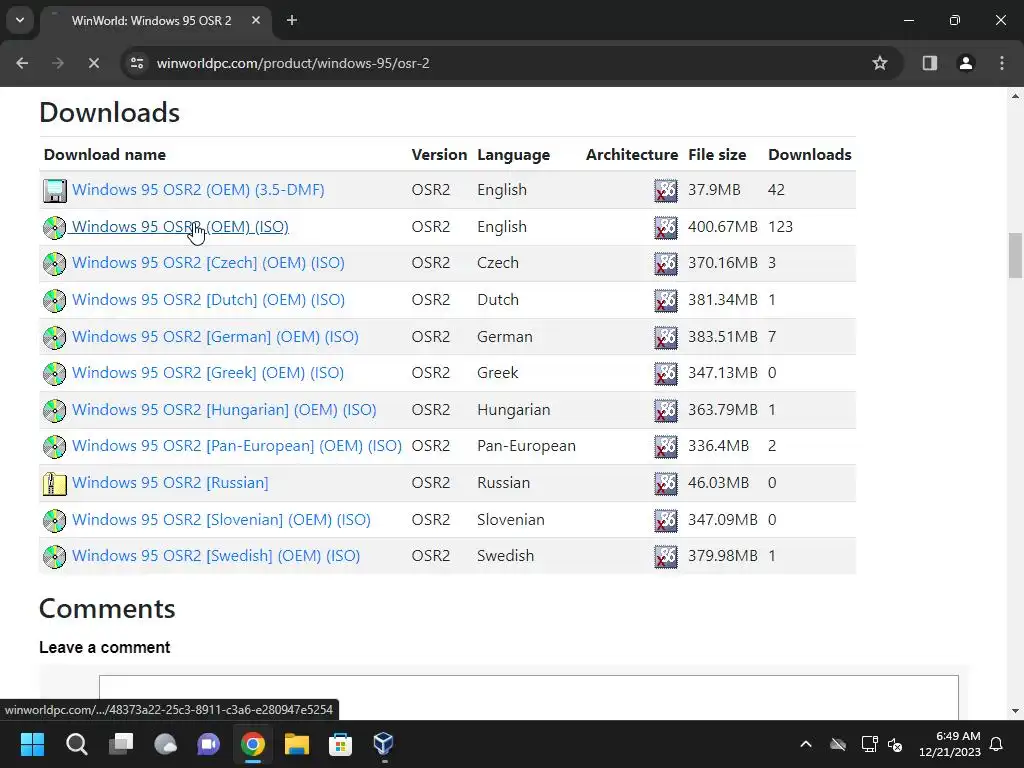
Task: Go back to the previous page
Action: (22, 63)
